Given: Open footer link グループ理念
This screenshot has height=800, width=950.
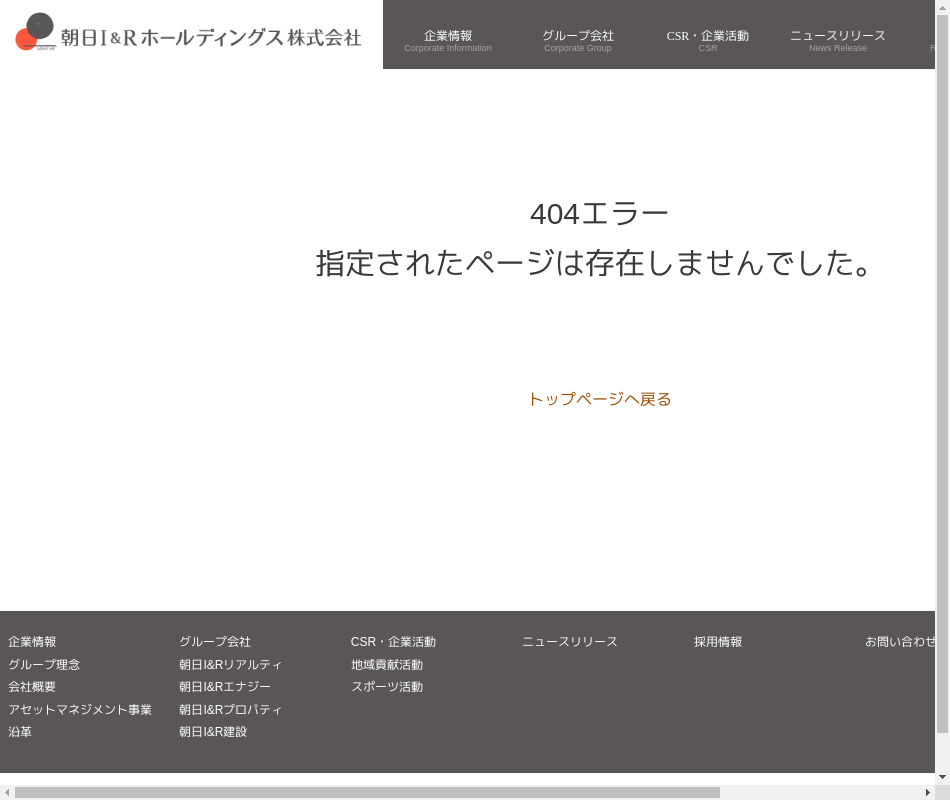Looking at the screenshot, I should [44, 665].
